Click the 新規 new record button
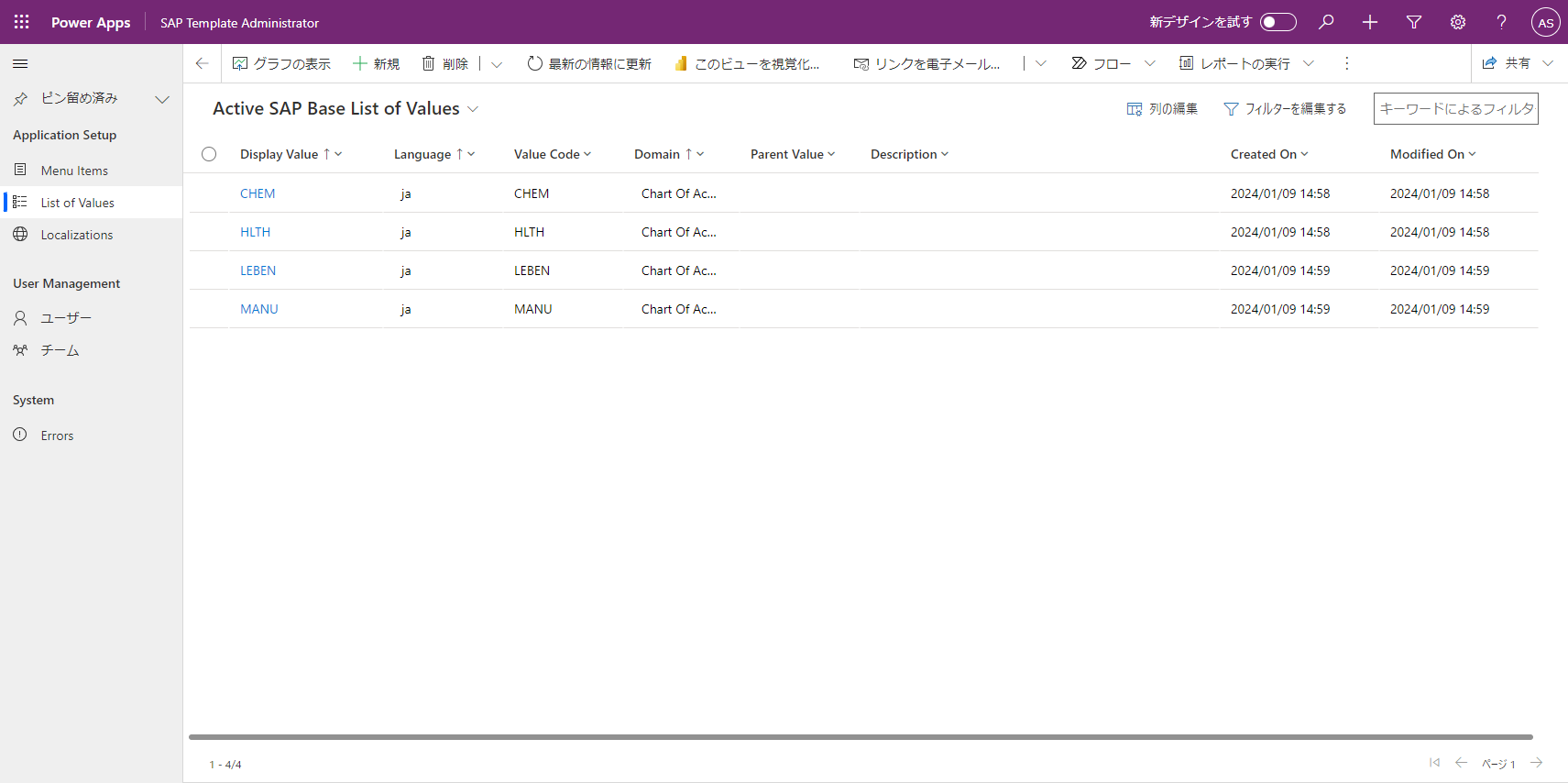The width and height of the screenshot is (1568, 783). pos(376,63)
